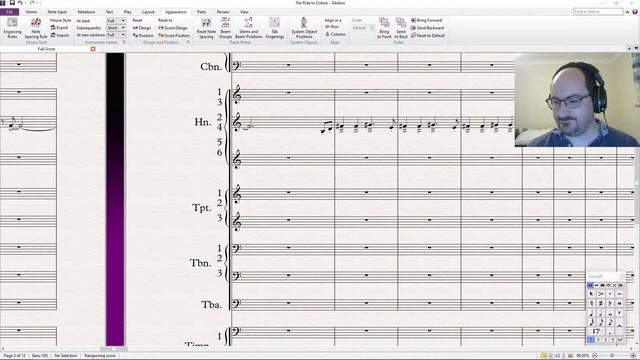Click zoom out minus button

[595, 356]
